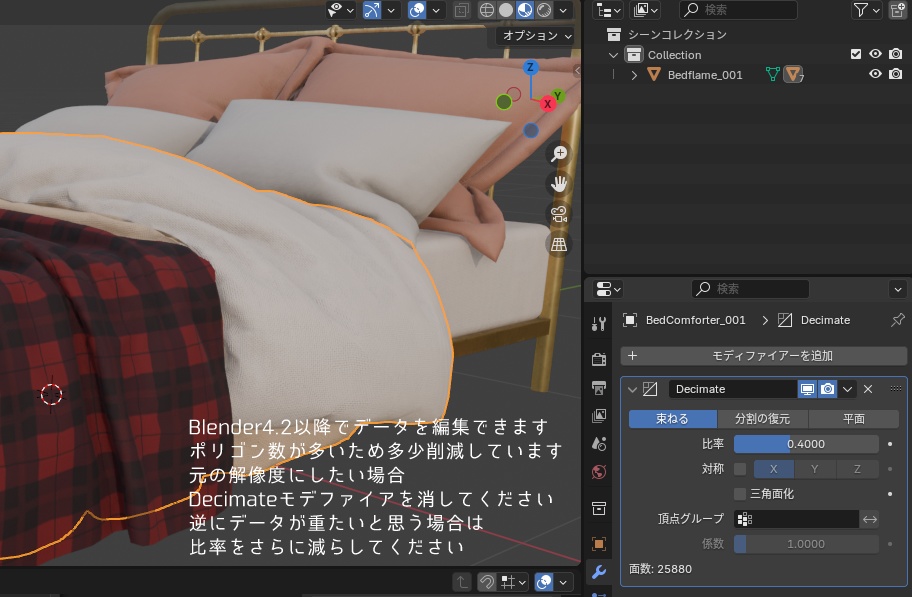The height and width of the screenshot is (597, 912).
Task: Click the zoom magnifier icon in the viewport
Action: pyautogui.click(x=558, y=152)
